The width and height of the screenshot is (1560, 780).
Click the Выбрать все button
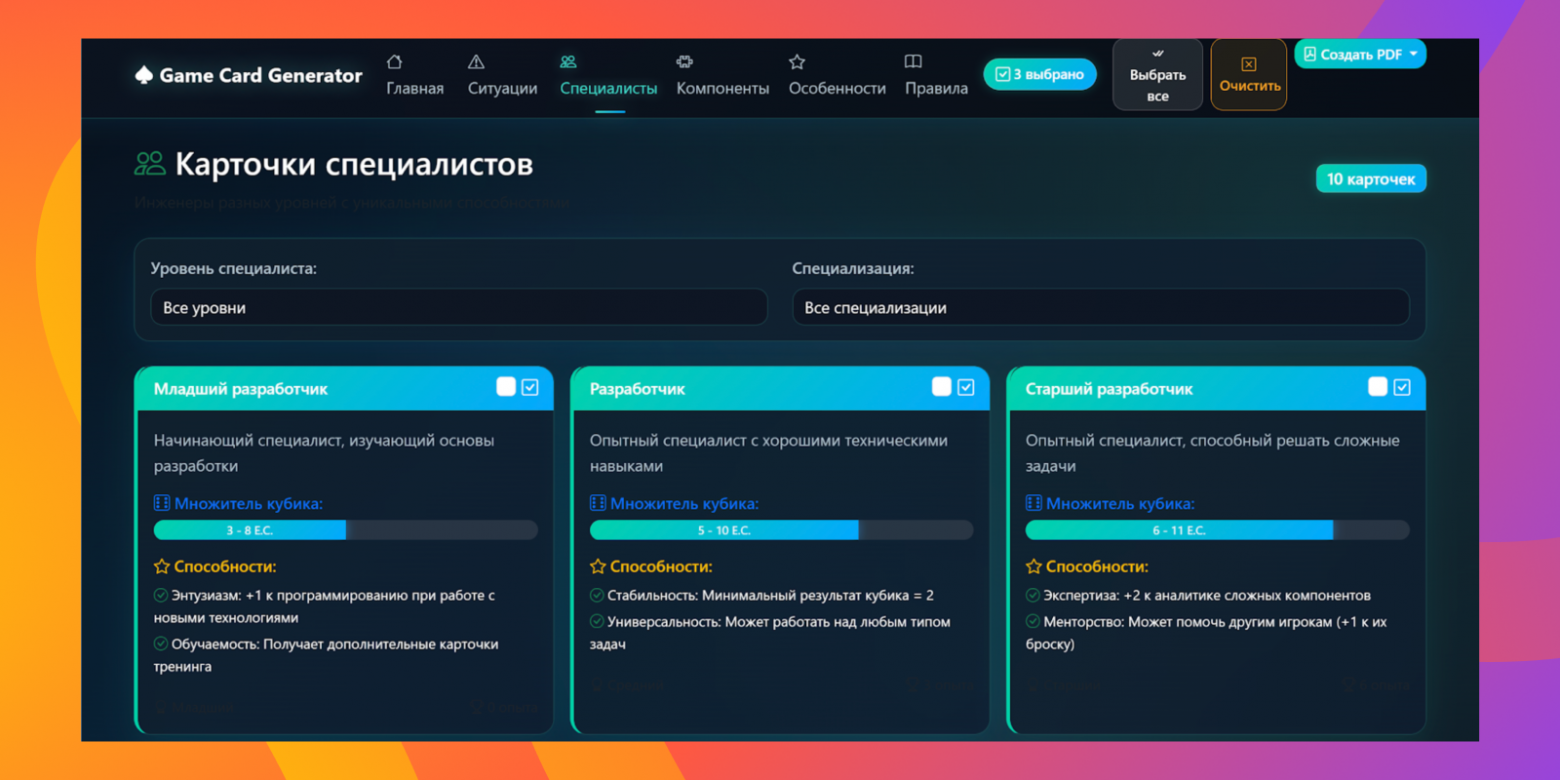1158,75
